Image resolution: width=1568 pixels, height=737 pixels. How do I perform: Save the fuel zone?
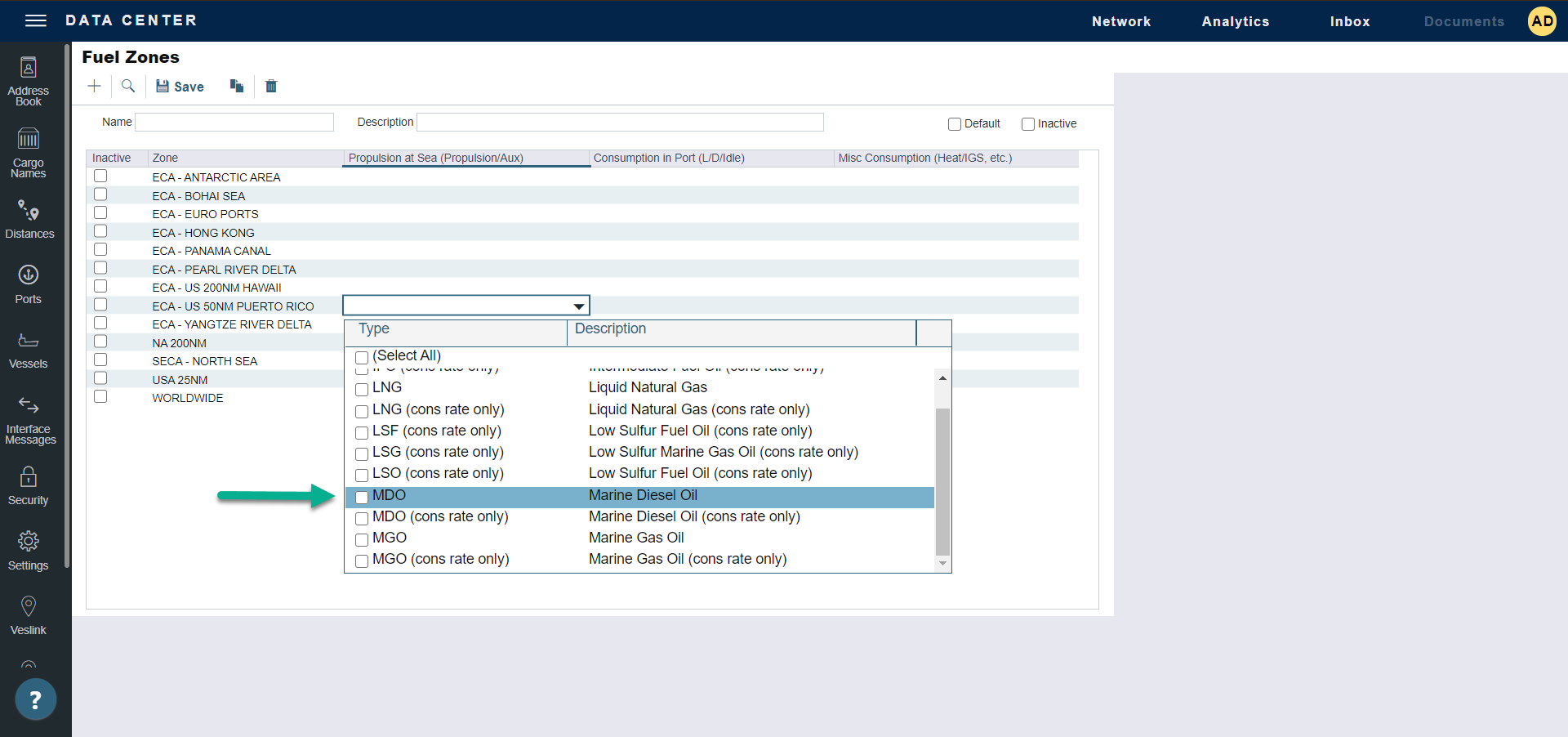point(180,87)
